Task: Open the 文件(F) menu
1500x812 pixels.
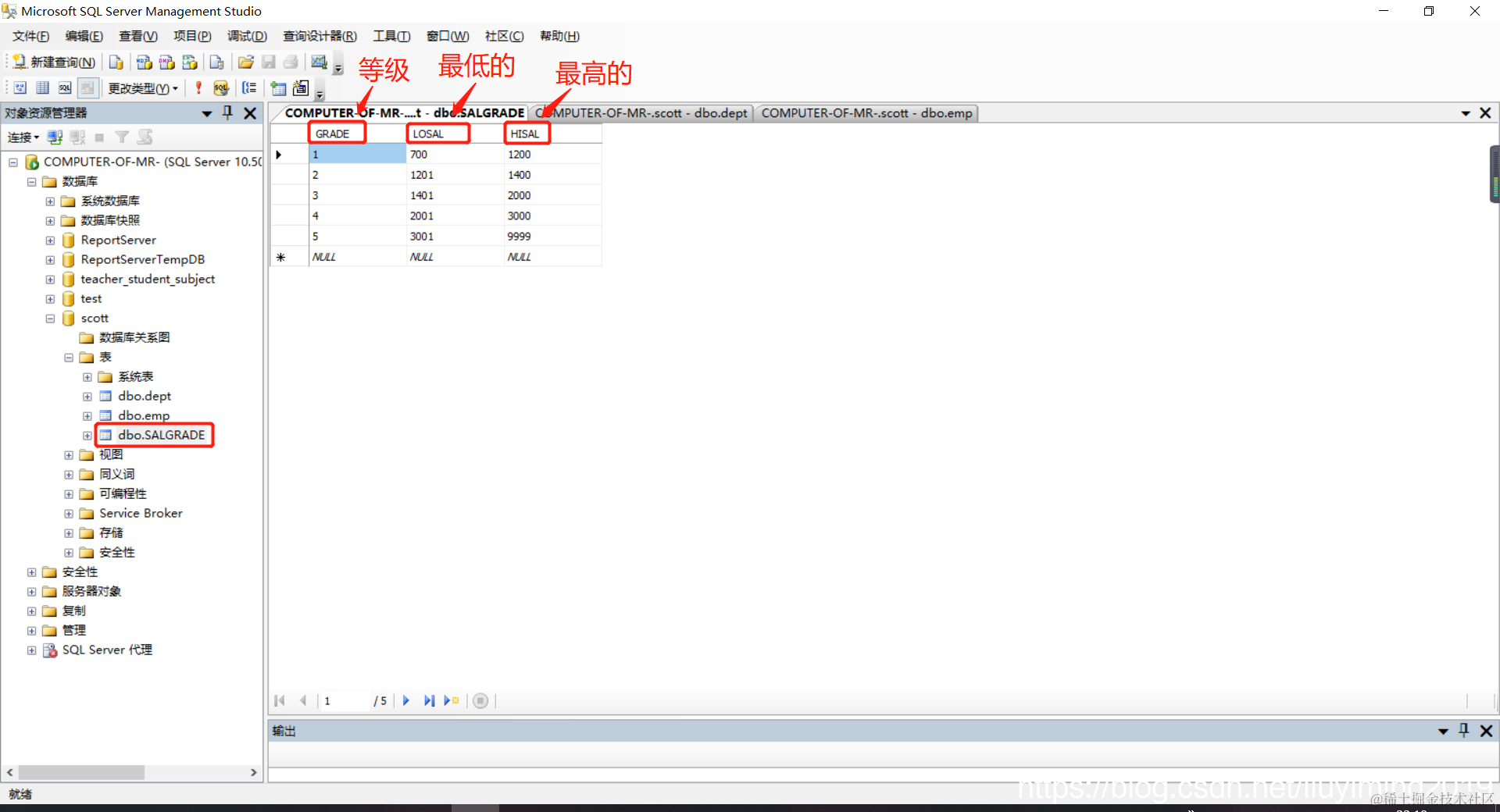Action: click(30, 36)
